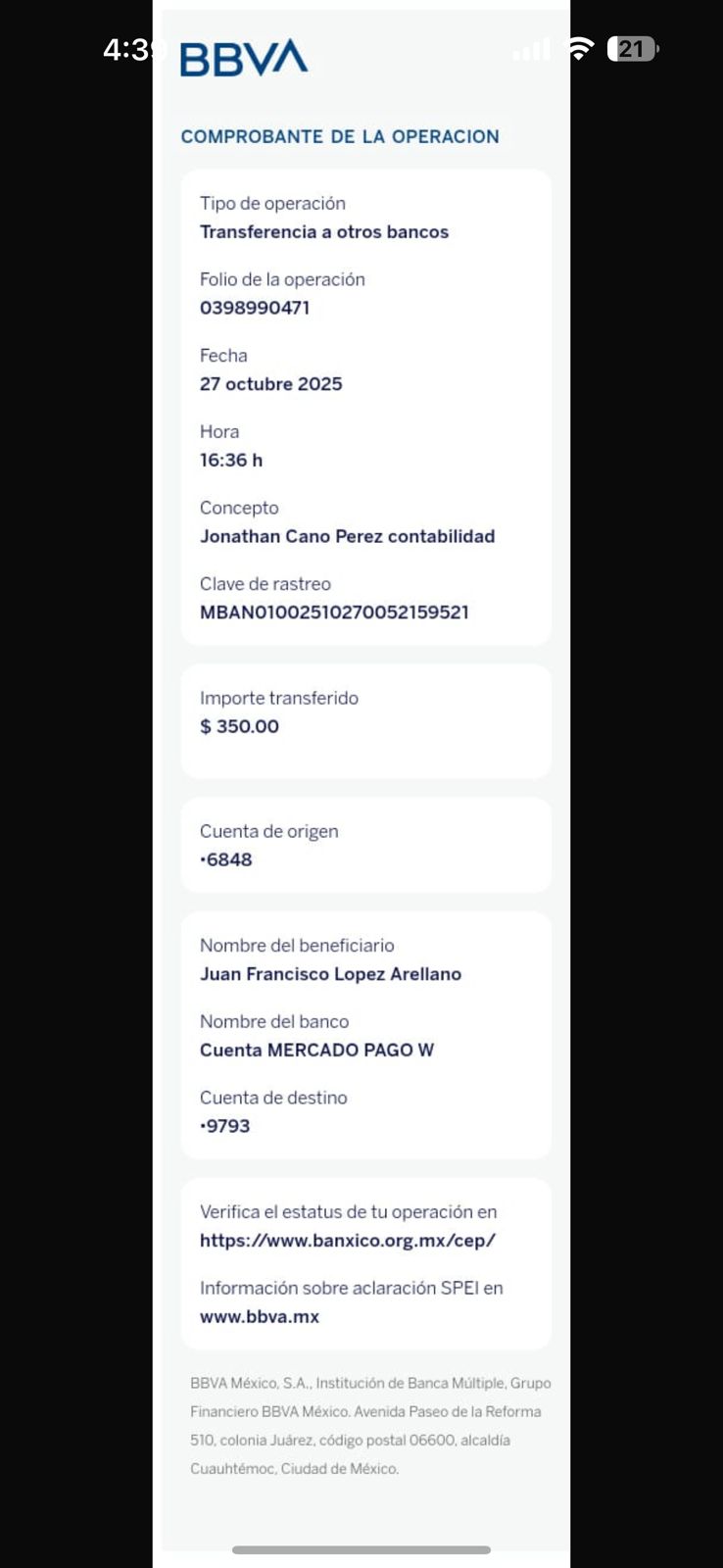Tap the date 27 octubre 2025
The image size is (723, 1568).
tap(271, 384)
